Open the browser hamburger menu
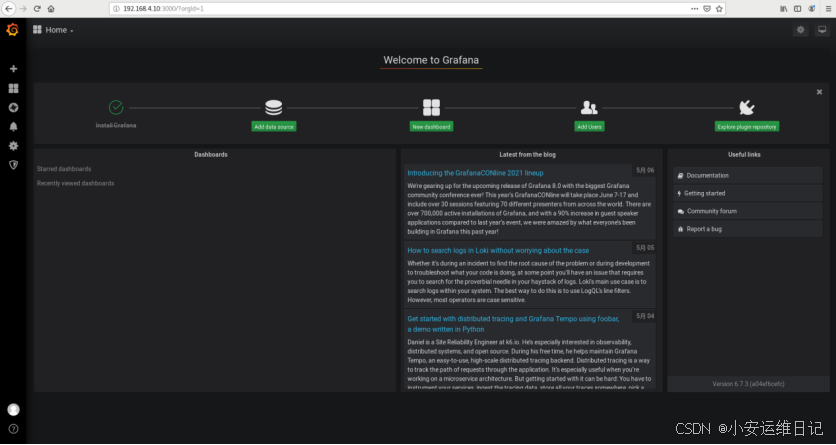Screen dimensions: 836x445 coord(827,9)
